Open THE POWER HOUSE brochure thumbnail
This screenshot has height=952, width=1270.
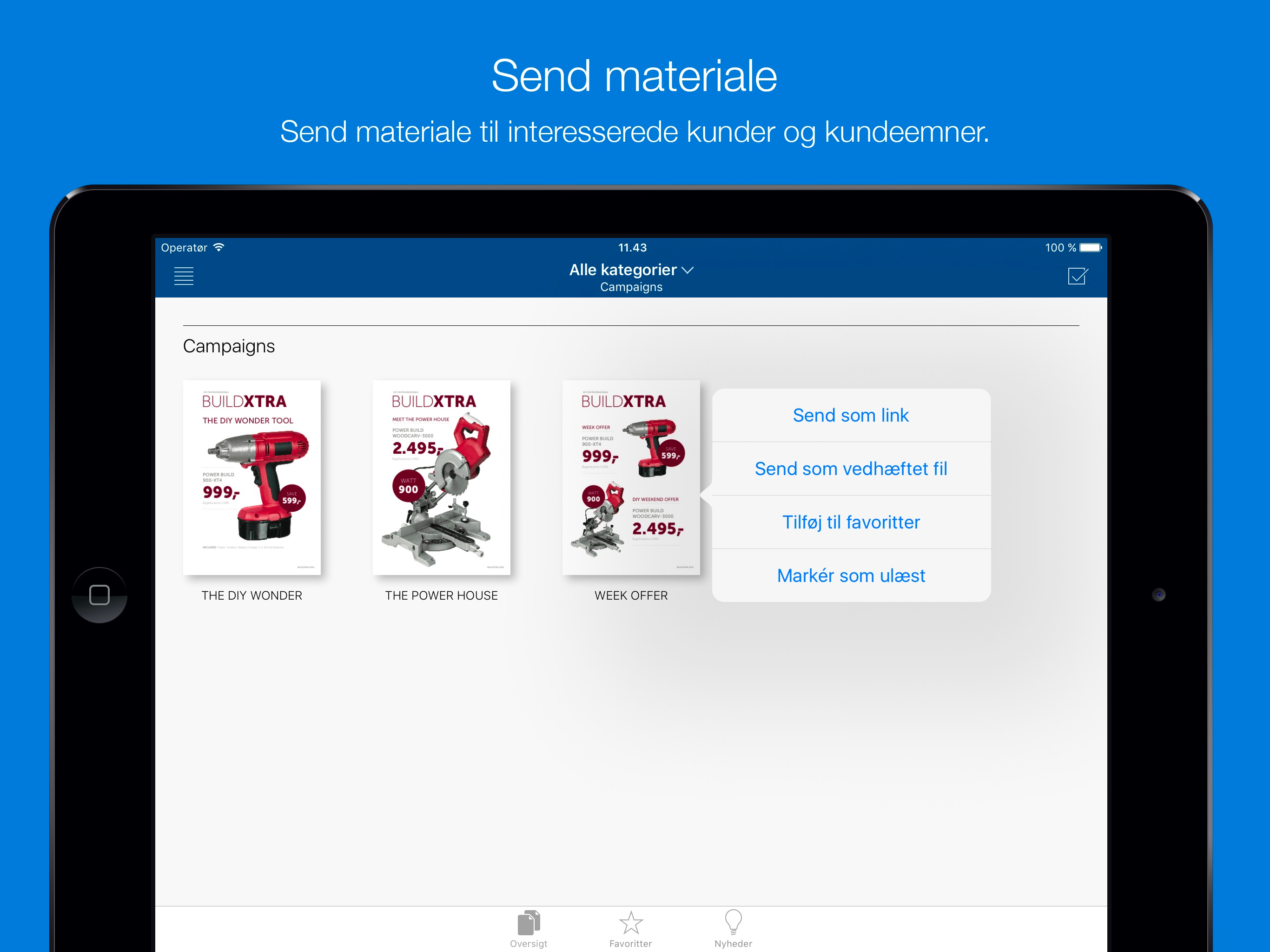(x=441, y=477)
